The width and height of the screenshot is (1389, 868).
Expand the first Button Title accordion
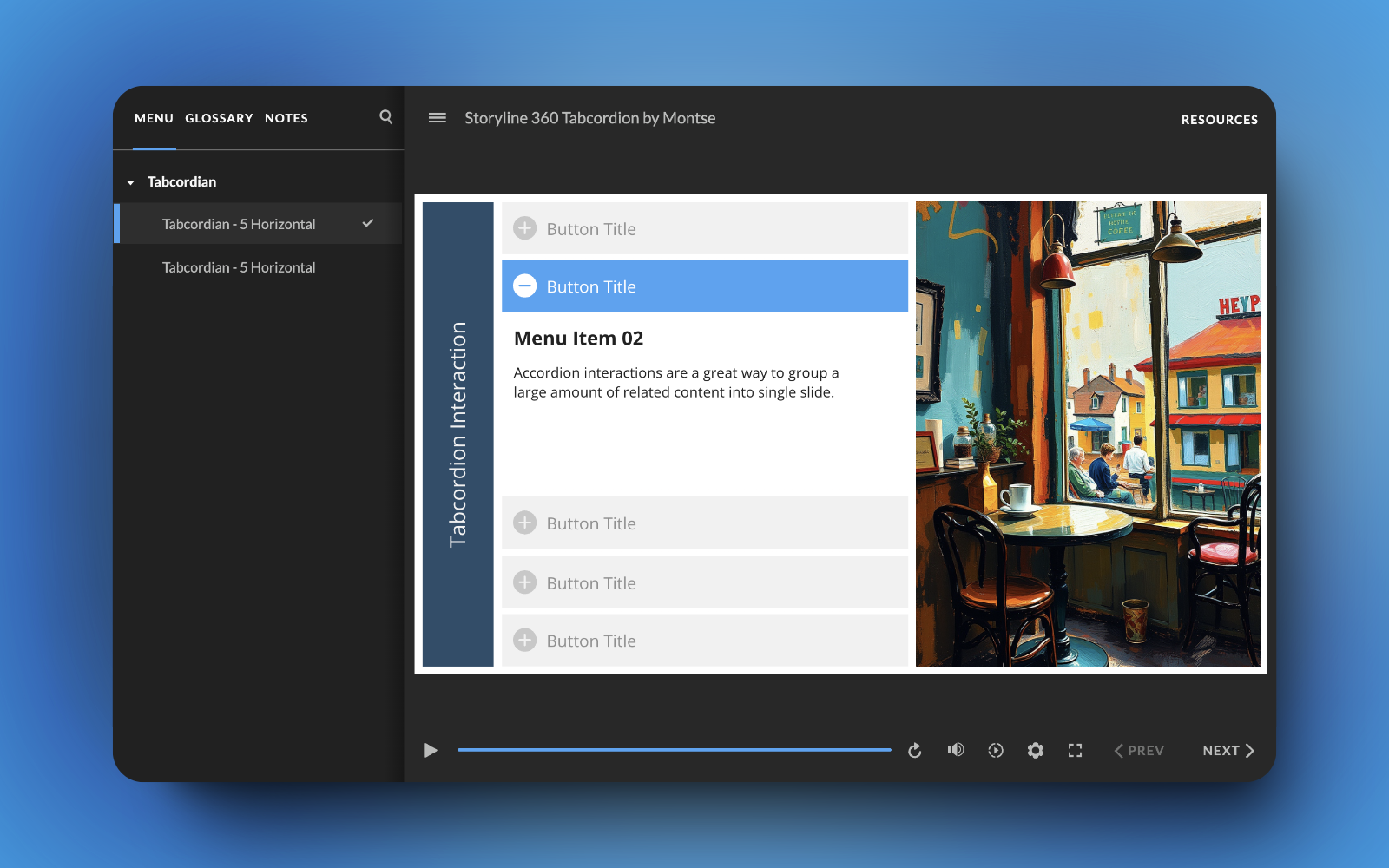click(704, 229)
